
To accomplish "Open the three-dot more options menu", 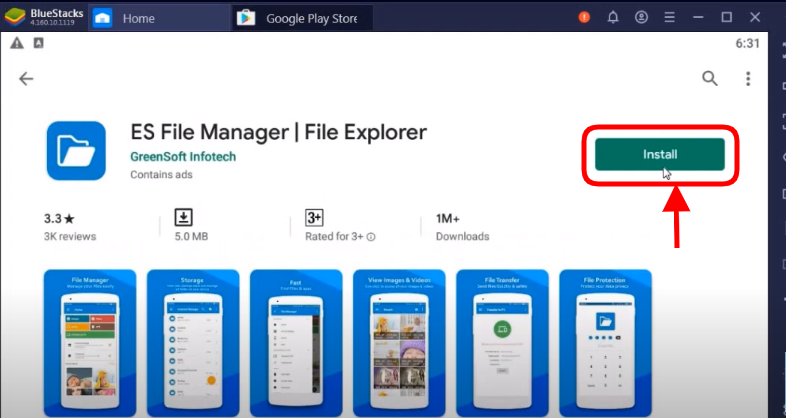I will [x=748, y=78].
